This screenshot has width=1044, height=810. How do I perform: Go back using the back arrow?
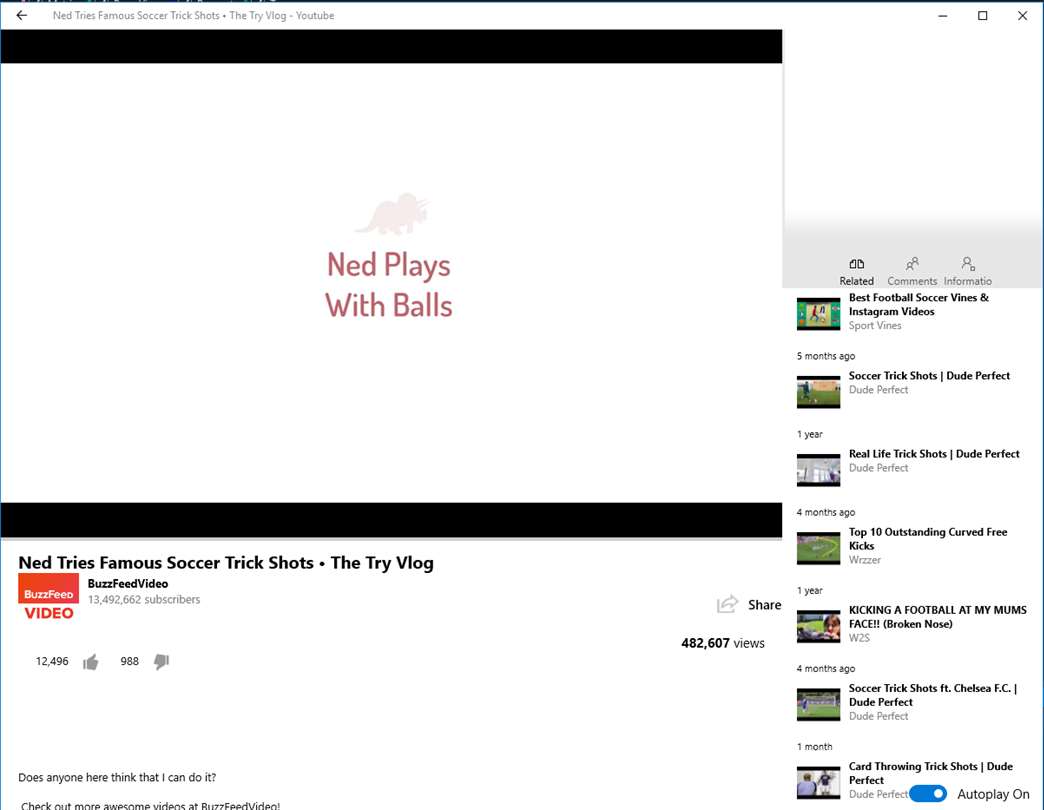pyautogui.click(x=22, y=15)
